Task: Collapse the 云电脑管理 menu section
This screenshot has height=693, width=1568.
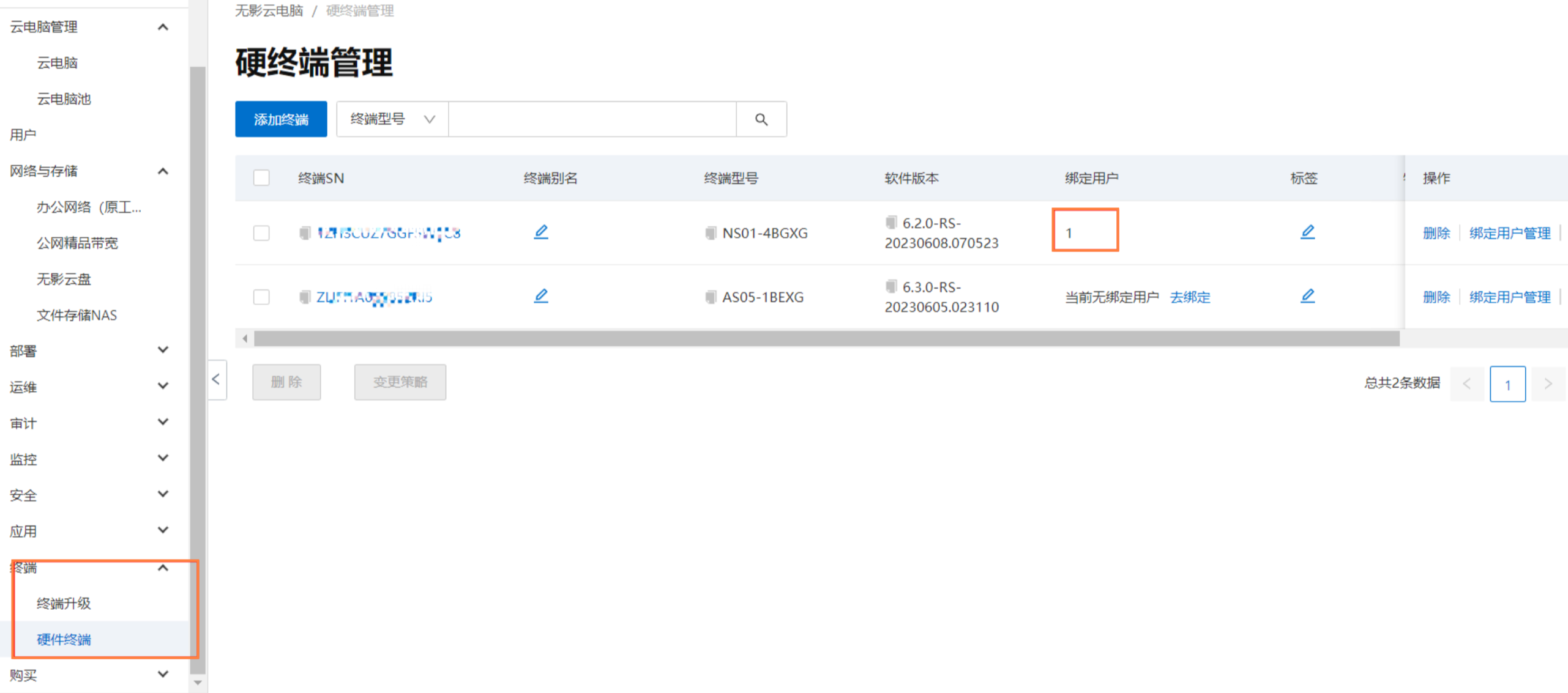Action: point(163,27)
